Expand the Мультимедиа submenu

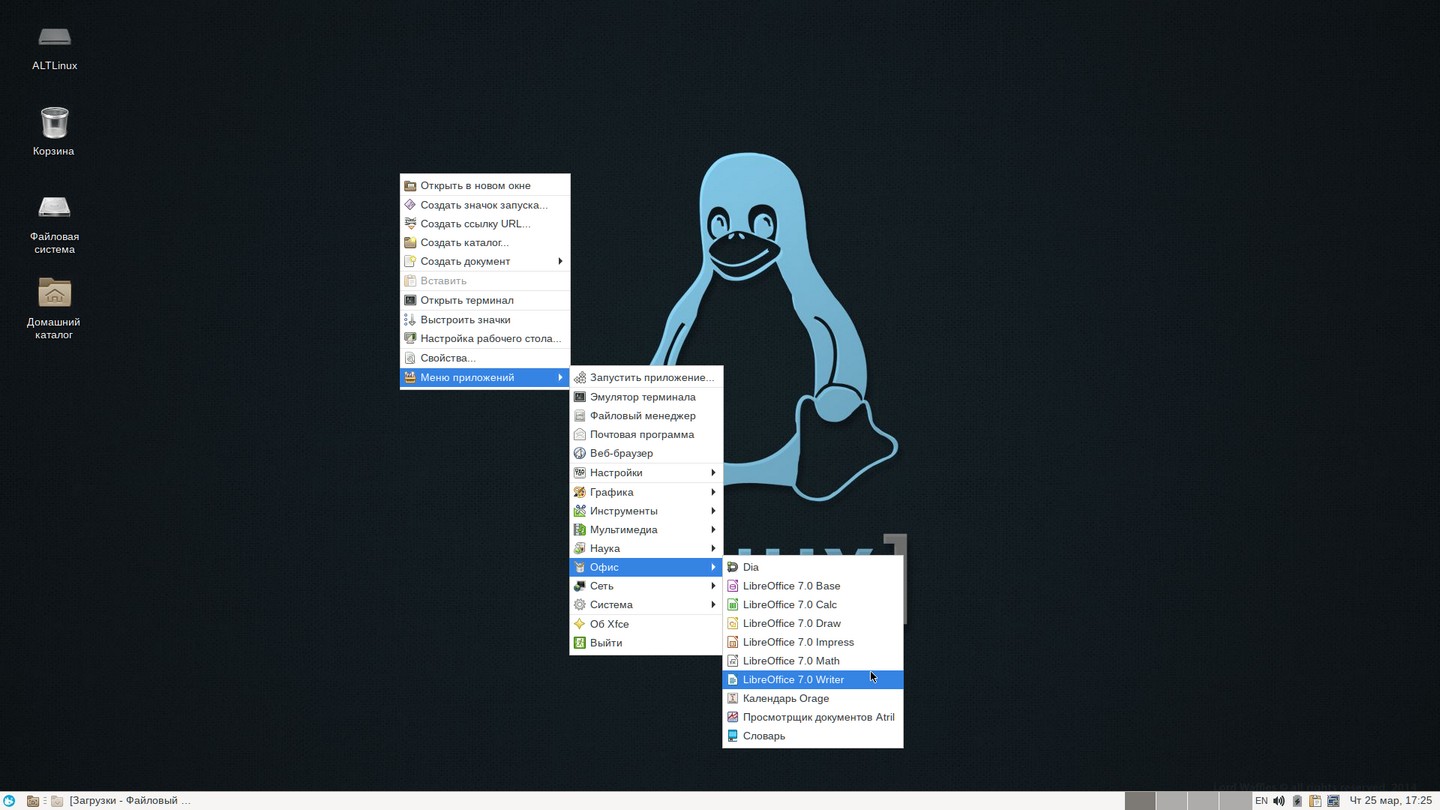pyautogui.click(x=646, y=530)
